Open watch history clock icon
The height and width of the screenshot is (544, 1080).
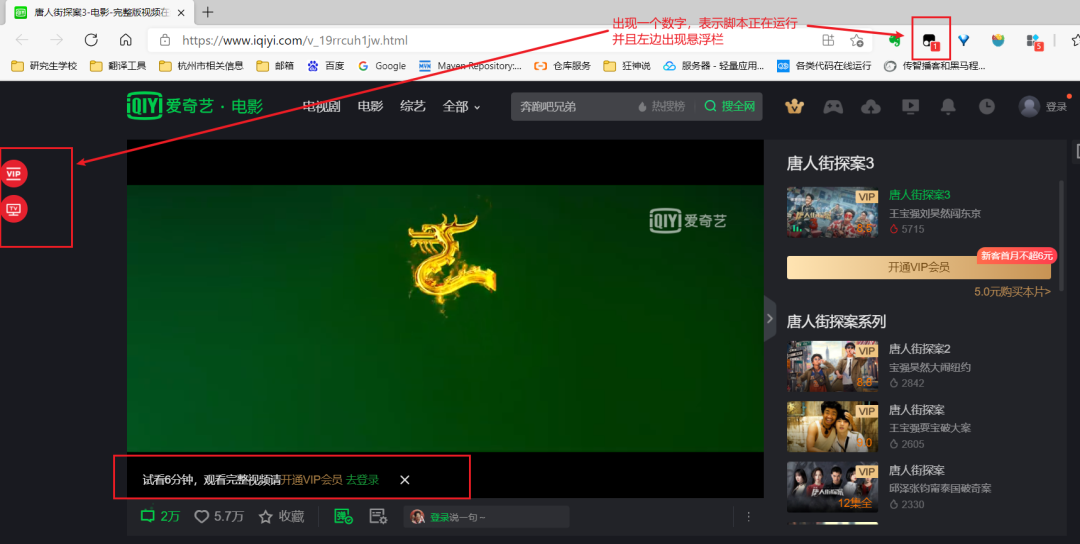coord(987,106)
